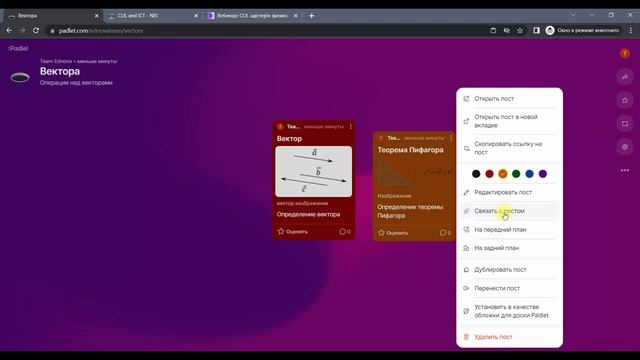Choose На задний план option
Viewport: 640px width, 360px height.
pos(509,248)
